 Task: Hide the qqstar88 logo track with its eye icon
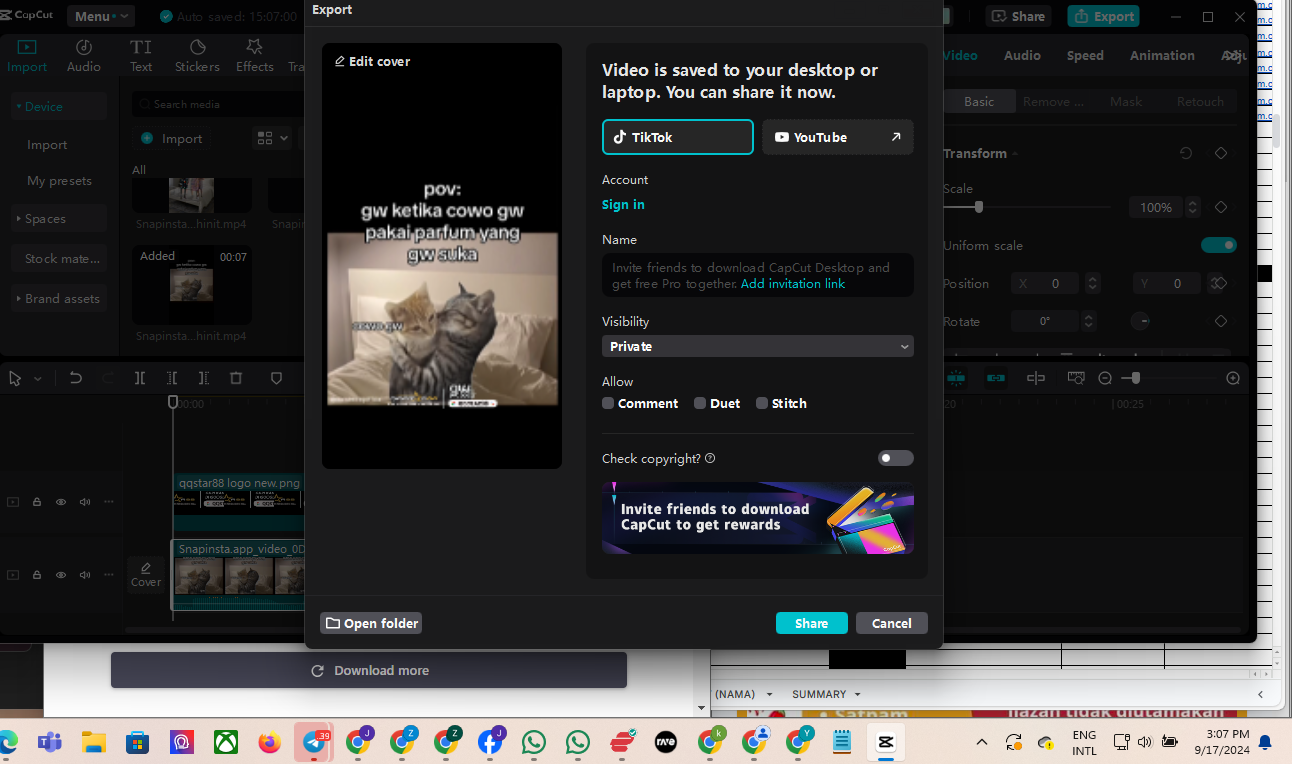pos(61,502)
